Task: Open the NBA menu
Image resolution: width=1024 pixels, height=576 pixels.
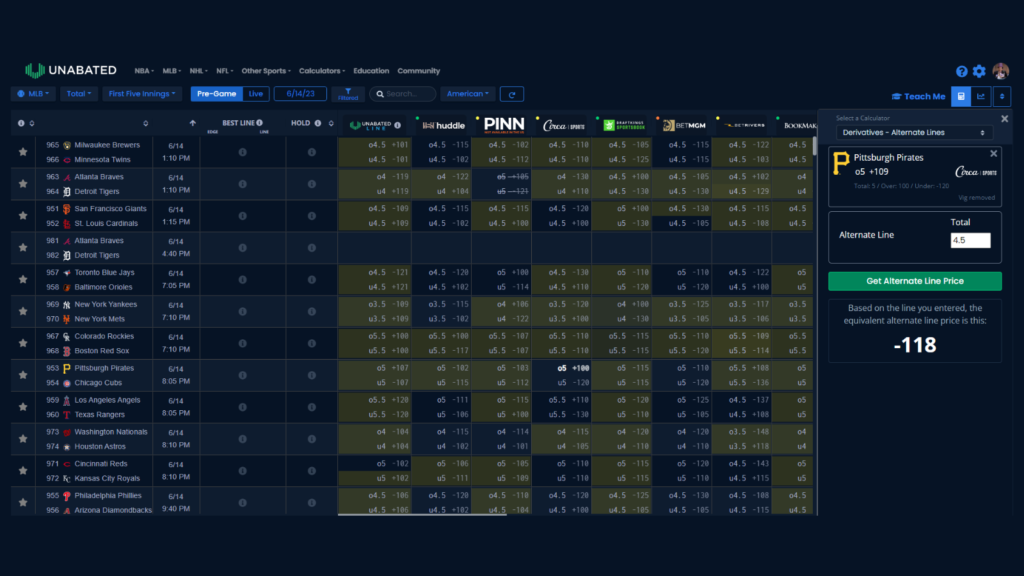Action: click(144, 71)
